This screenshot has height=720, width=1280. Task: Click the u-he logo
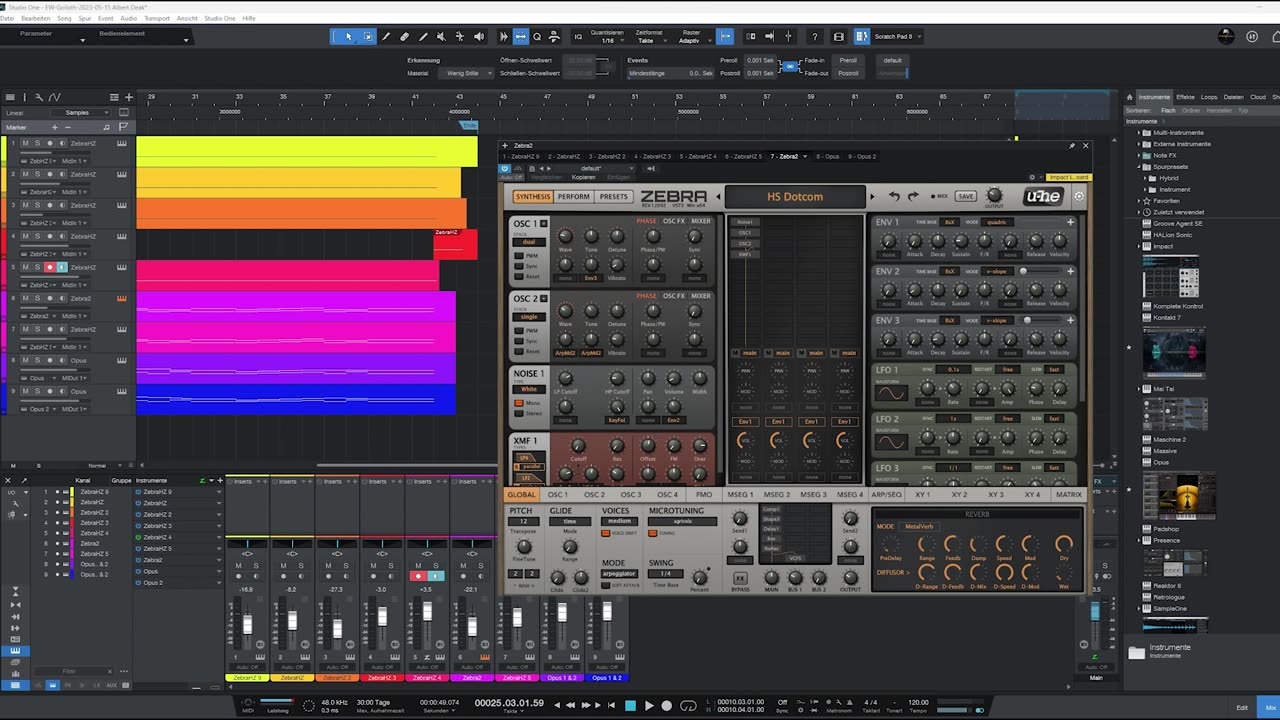point(1043,196)
